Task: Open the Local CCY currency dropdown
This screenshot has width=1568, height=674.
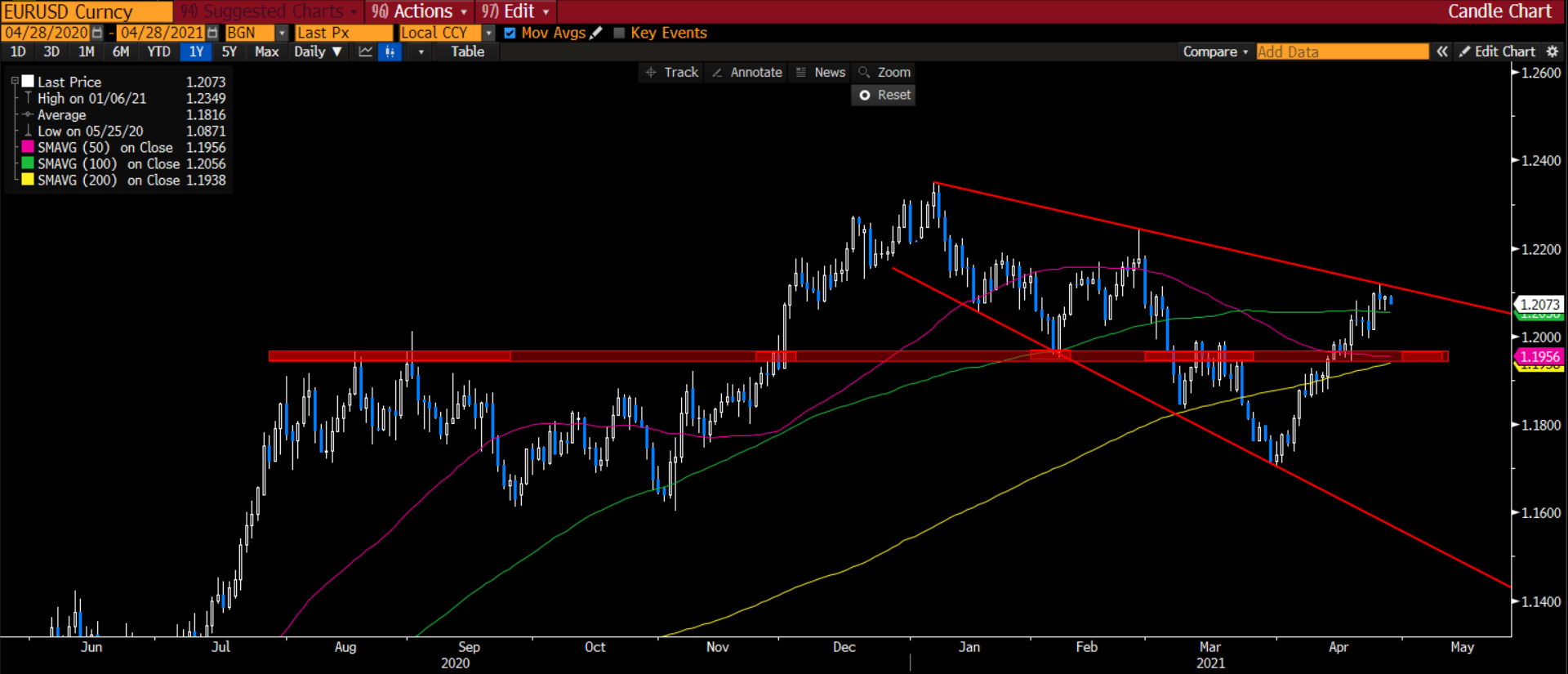Action: (x=488, y=33)
